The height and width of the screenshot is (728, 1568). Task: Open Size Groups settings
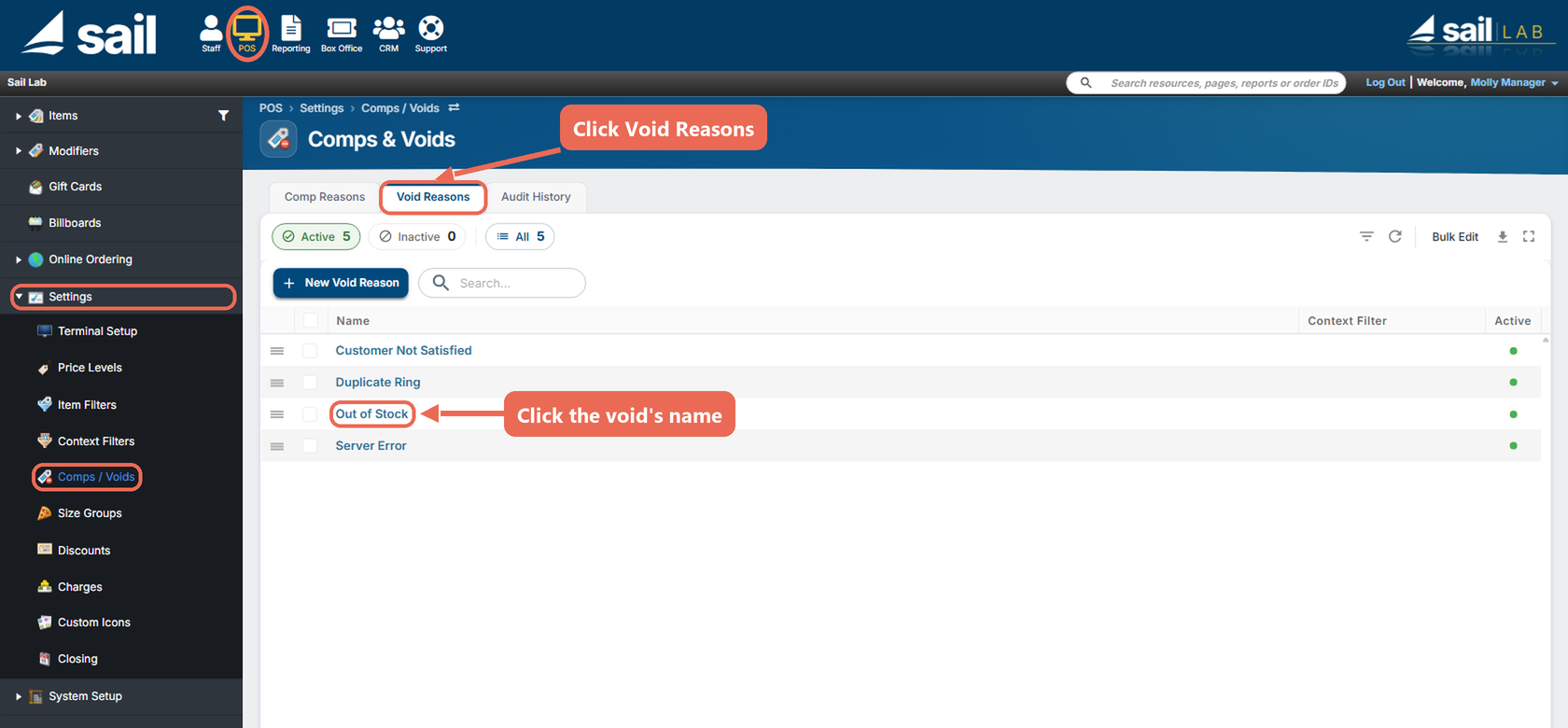point(90,513)
